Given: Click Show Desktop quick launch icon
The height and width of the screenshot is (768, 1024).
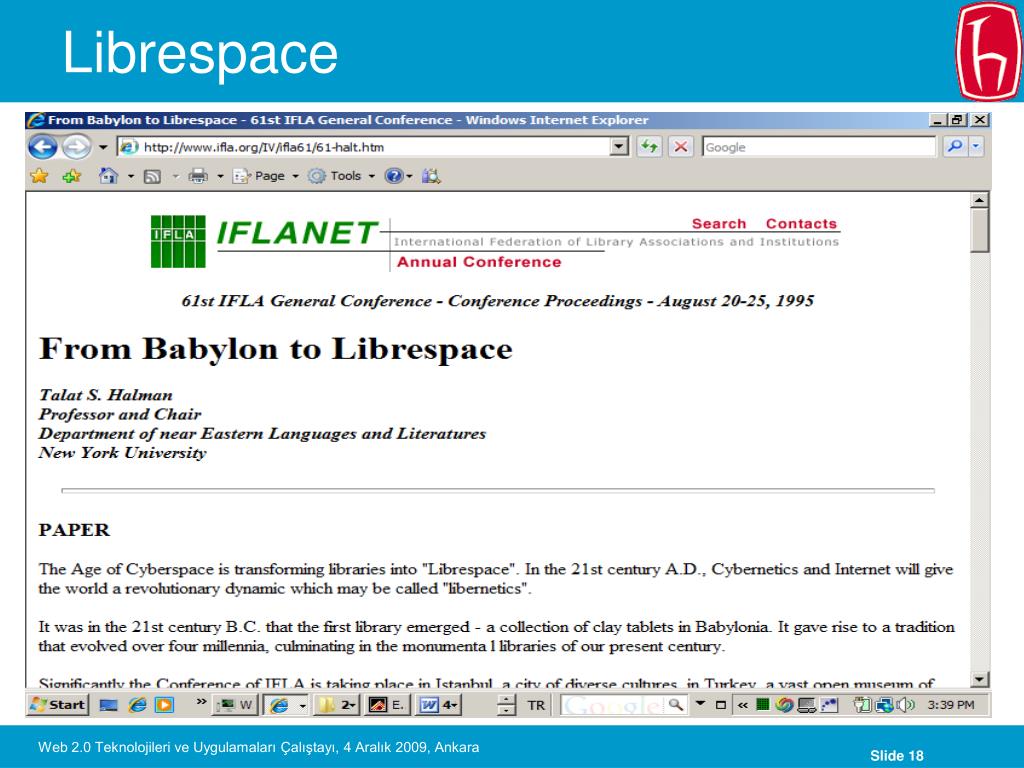Looking at the screenshot, I should [108, 705].
